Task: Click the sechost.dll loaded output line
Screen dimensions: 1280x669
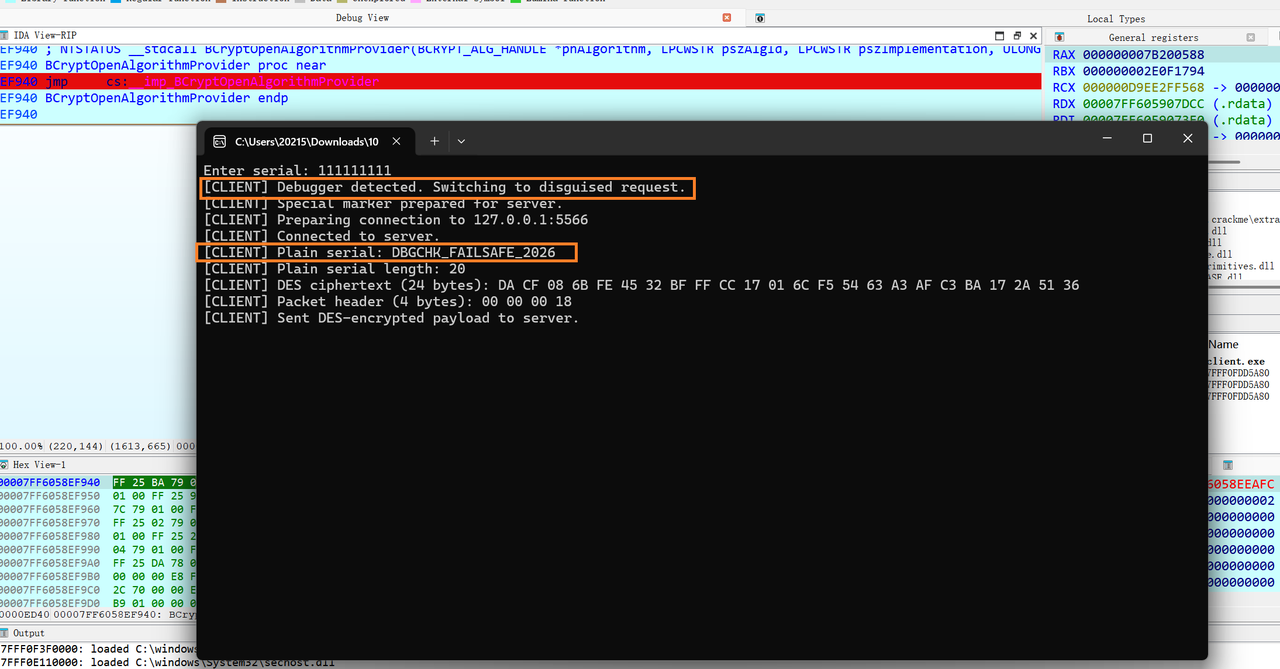Action: click(167, 663)
